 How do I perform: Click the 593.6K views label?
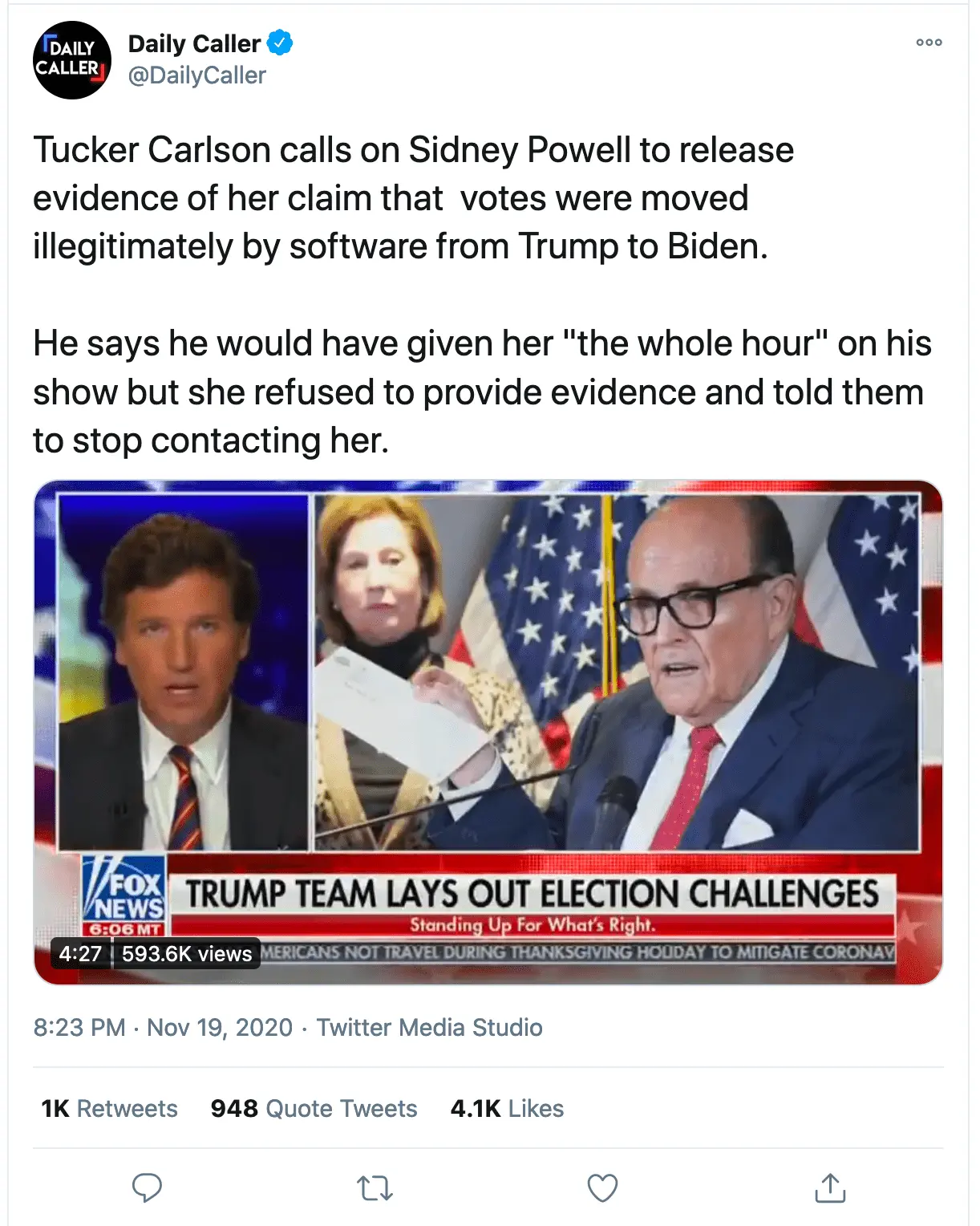pyautogui.click(x=187, y=953)
